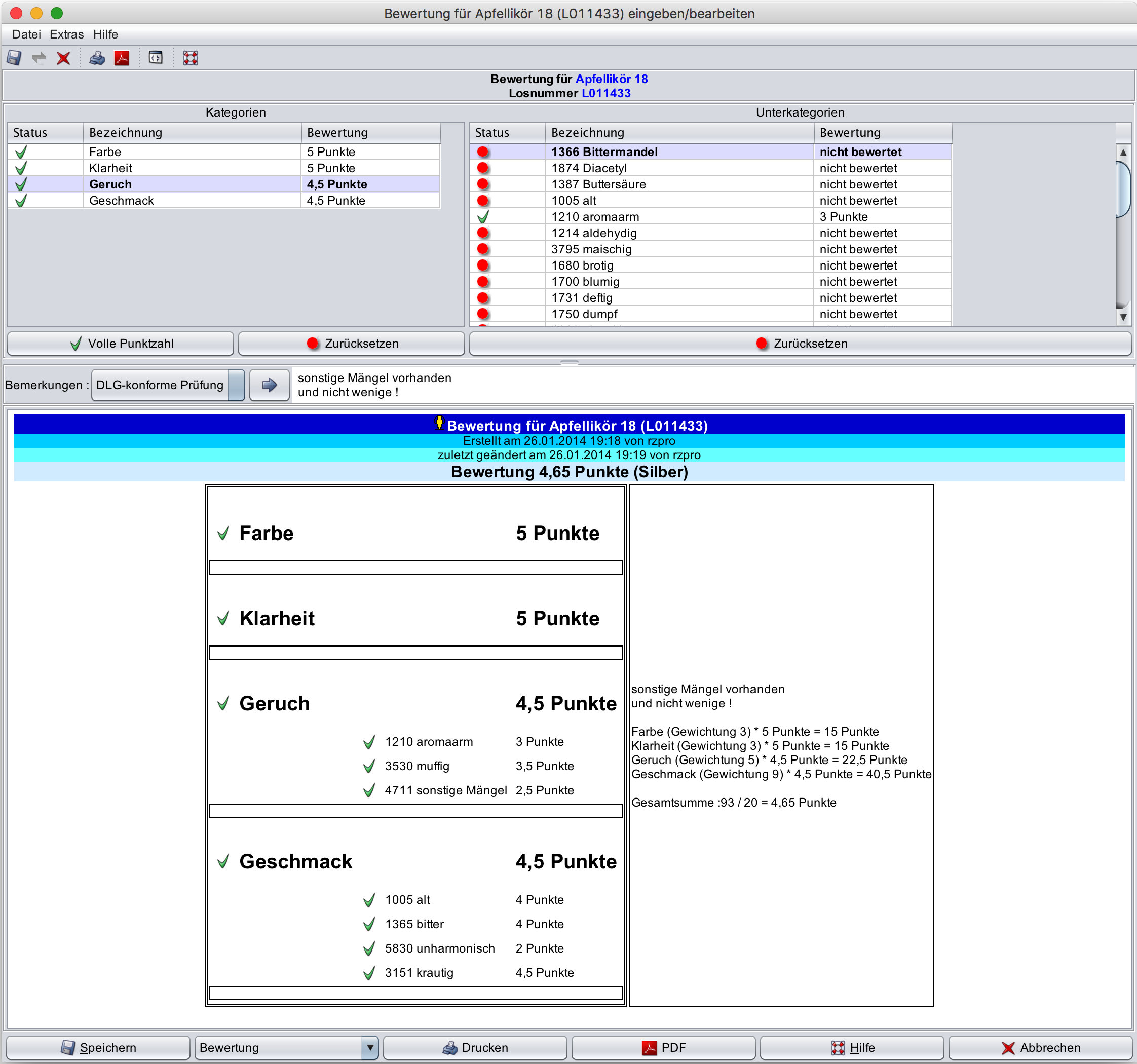Click the PDF export toolbar icon
This screenshot has height=1064, width=1137.
[121, 58]
